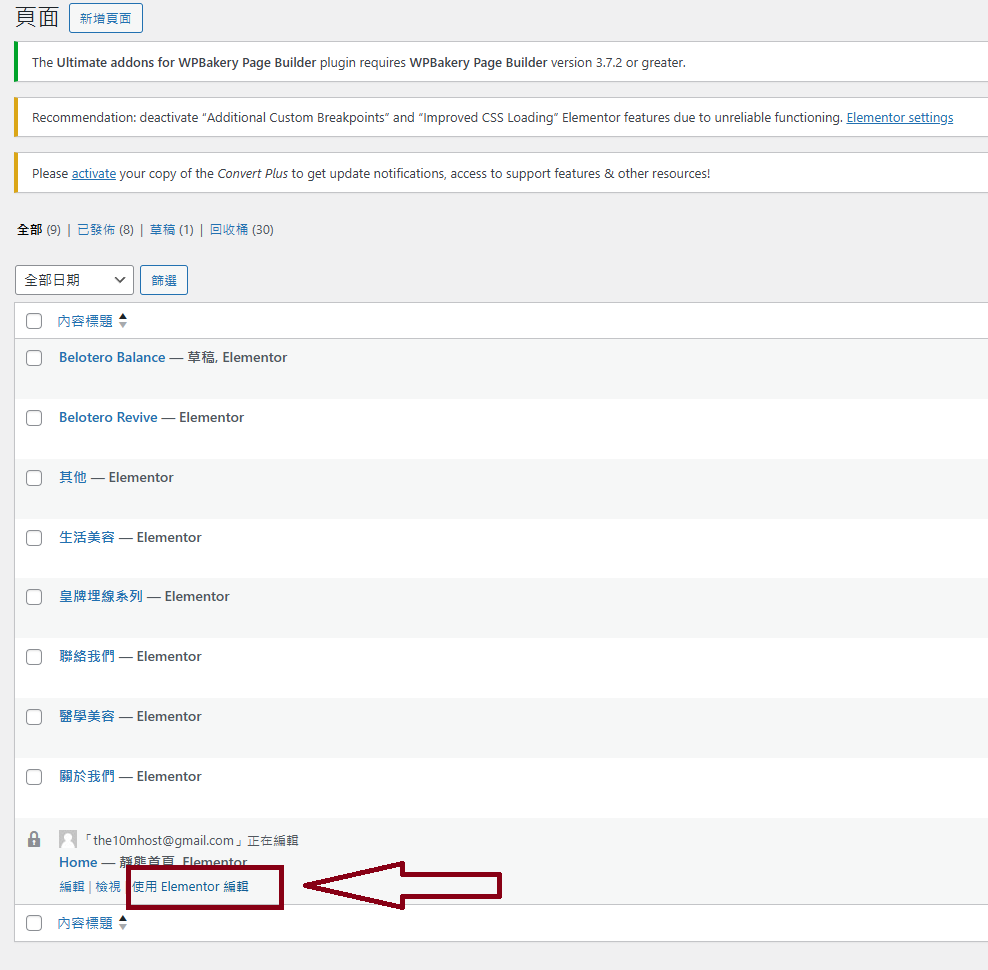
Task: Click the lock icon on the Home row
Action: (34, 839)
